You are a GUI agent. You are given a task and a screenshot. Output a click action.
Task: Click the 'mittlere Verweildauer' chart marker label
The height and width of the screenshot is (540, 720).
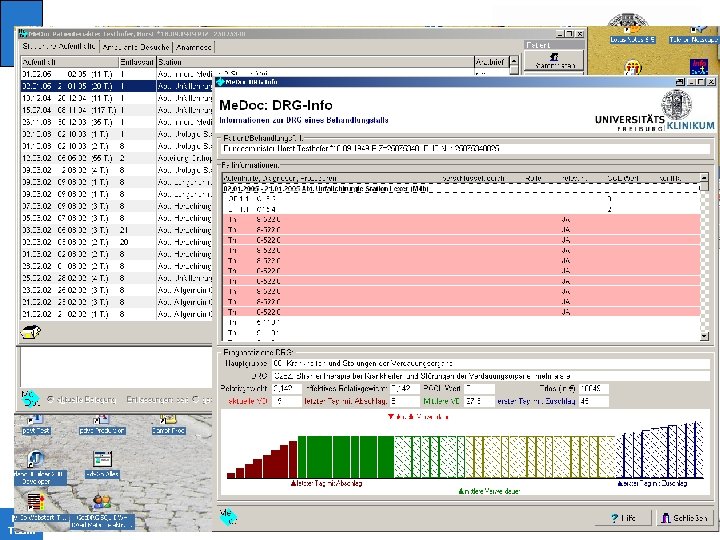click(489, 491)
